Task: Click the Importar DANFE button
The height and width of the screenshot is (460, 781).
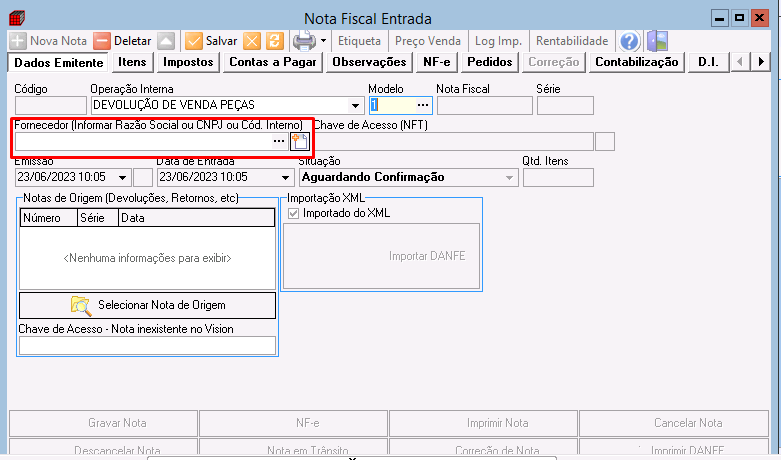Action: pyautogui.click(x=382, y=256)
